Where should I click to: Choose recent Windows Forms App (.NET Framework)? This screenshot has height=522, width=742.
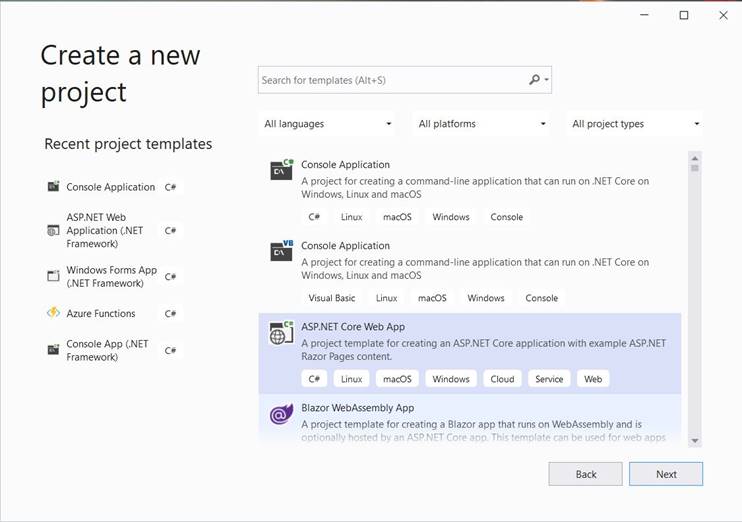113,276
